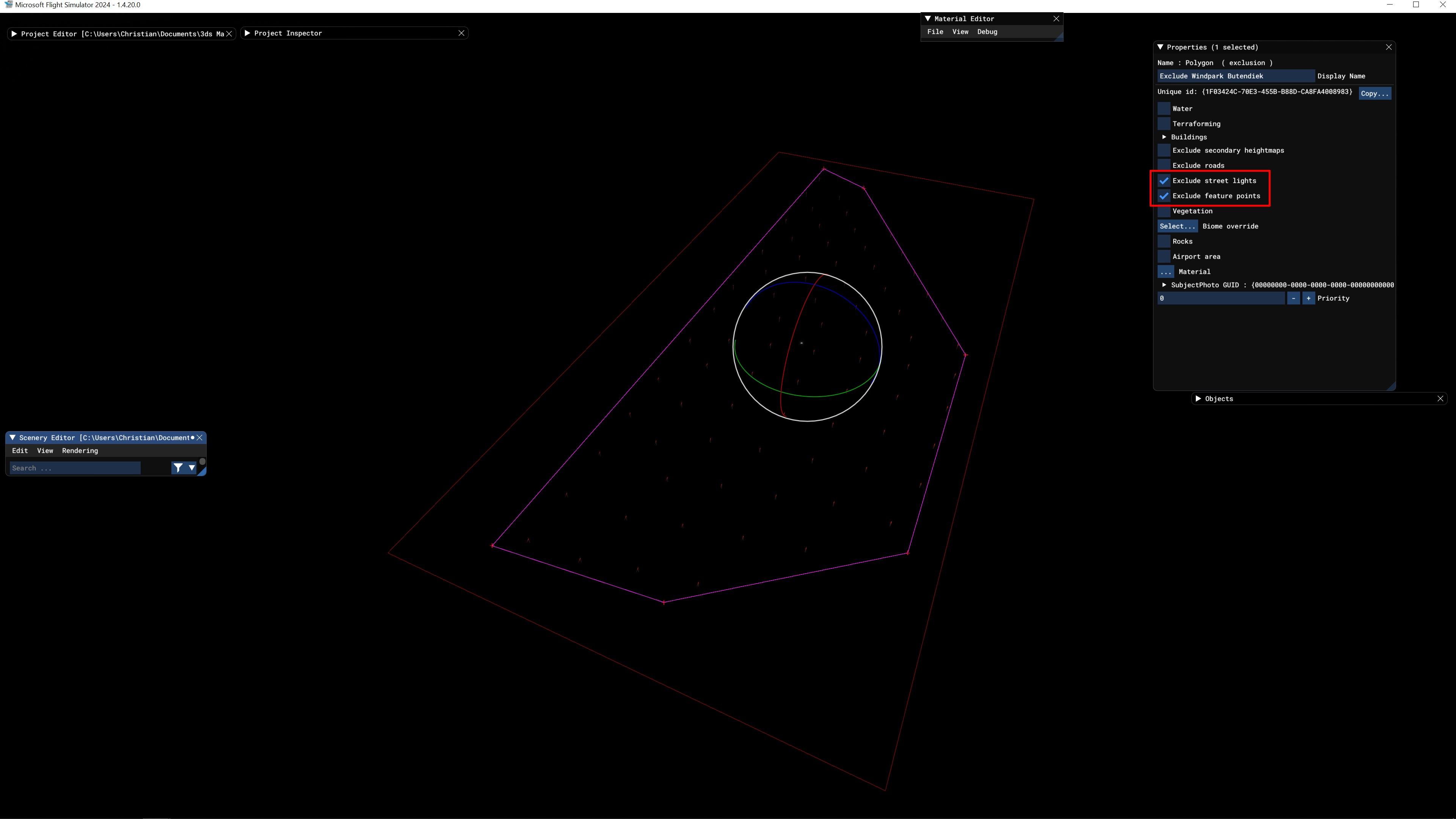This screenshot has width=1456, height=819.
Task: Click the Scenery Editor scrollbar thumb
Action: [202, 461]
